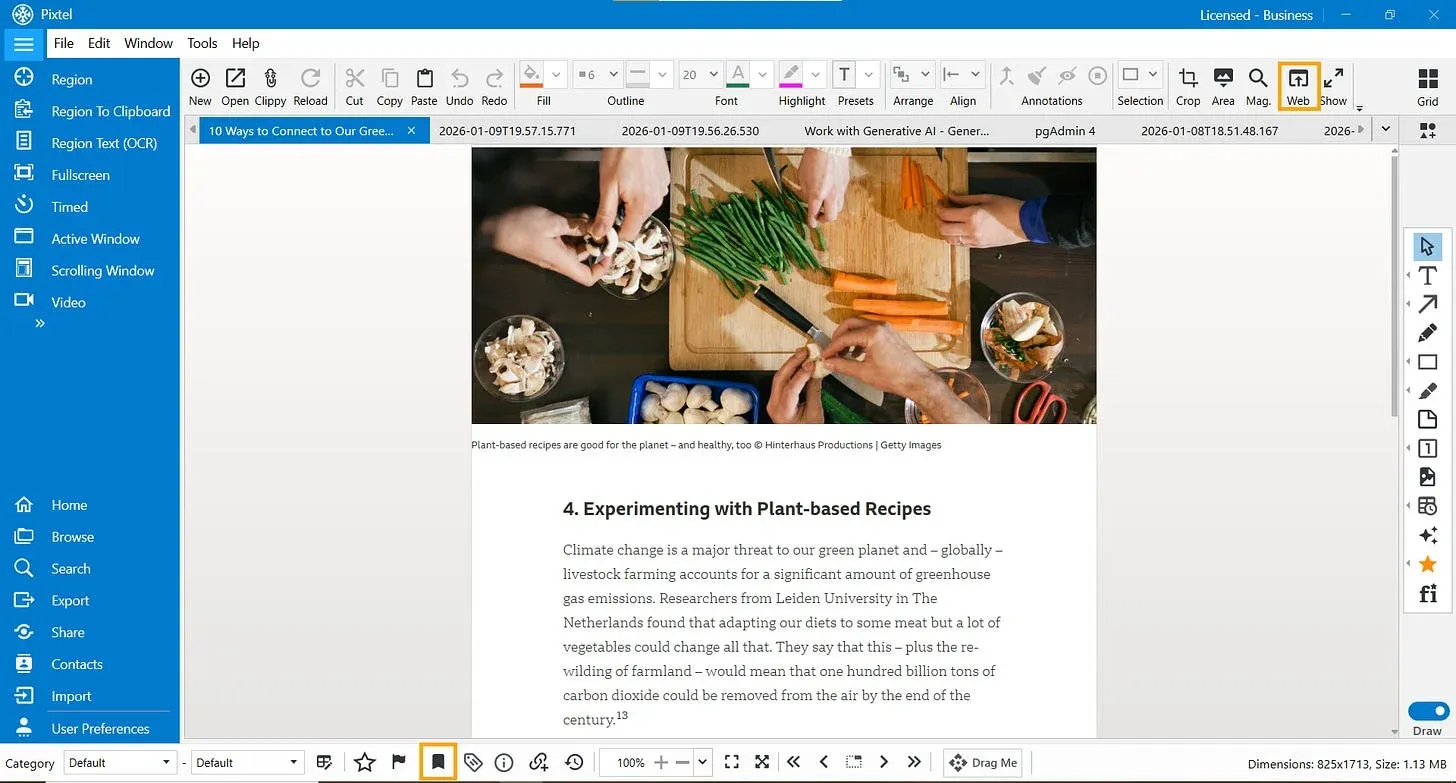1456x783 pixels.
Task: Select the Text tool in right toolbar
Action: point(1427,276)
